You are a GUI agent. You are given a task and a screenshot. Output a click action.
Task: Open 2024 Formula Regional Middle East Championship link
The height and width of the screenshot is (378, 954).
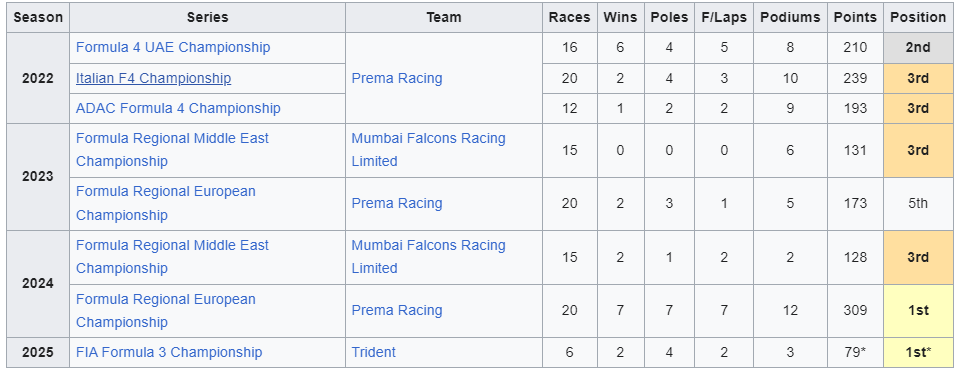(x=172, y=257)
